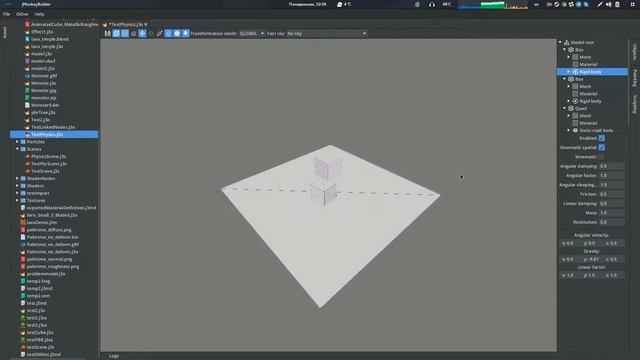Open the Logs panel at the bottom
Viewport: 640px width, 360px height.
coord(114,356)
